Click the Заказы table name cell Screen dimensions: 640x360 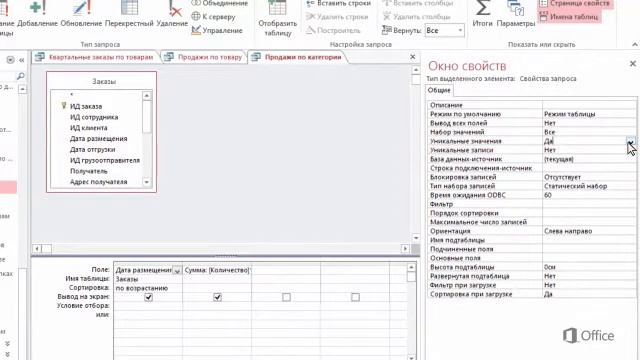[x=148, y=279]
